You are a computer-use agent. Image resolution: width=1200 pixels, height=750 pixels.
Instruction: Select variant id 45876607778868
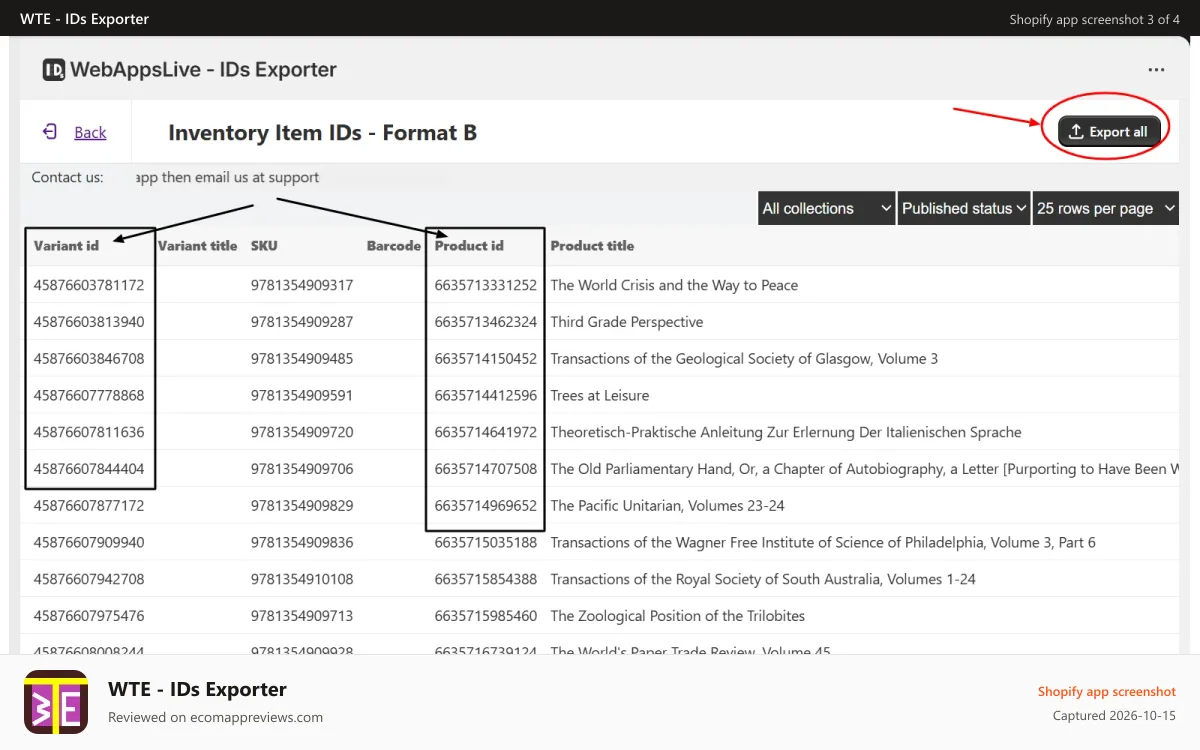[x=89, y=395]
